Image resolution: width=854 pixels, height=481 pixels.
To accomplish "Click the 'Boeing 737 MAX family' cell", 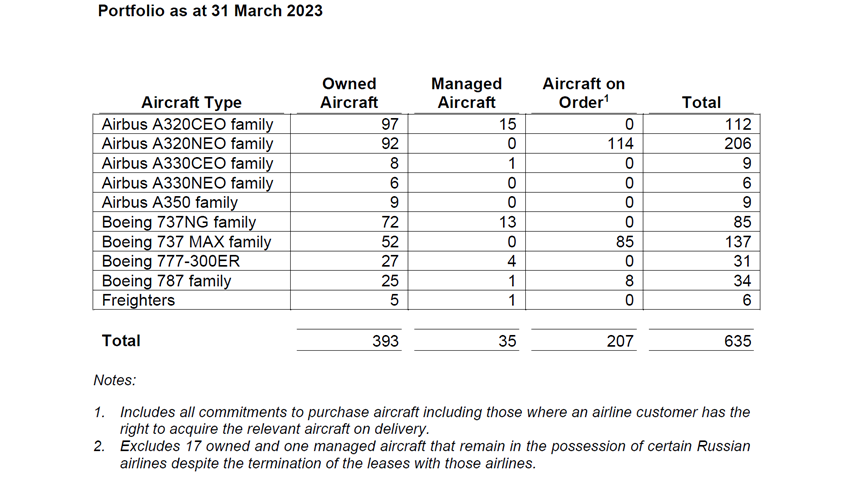I will pos(187,242).
